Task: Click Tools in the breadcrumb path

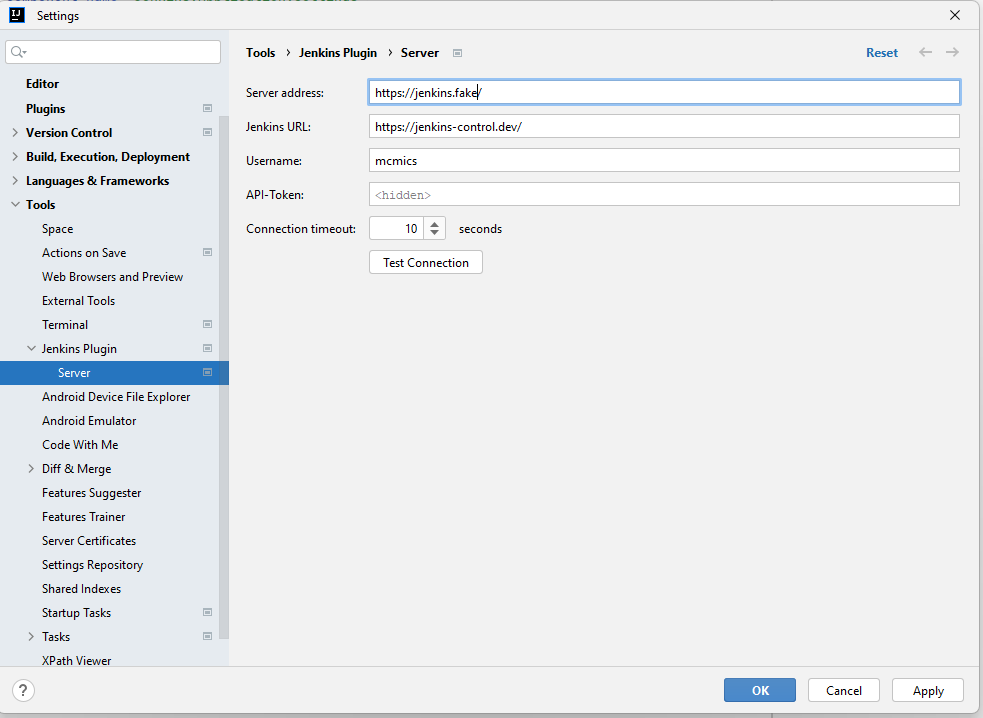Action: click(x=260, y=53)
